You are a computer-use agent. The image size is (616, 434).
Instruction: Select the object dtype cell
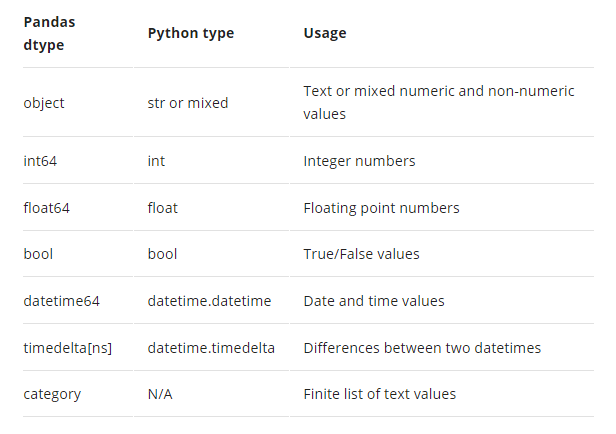tap(44, 103)
